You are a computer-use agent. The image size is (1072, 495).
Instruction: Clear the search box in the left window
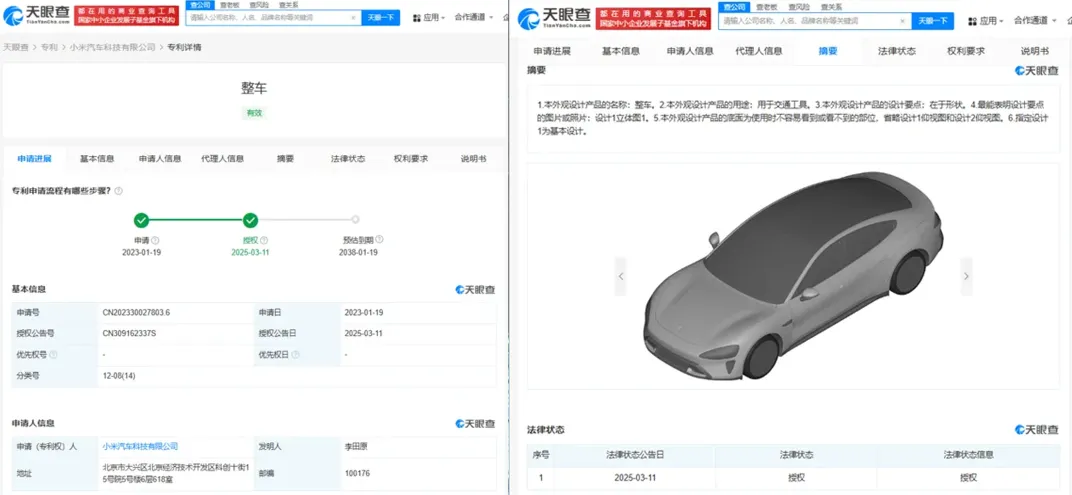click(353, 18)
